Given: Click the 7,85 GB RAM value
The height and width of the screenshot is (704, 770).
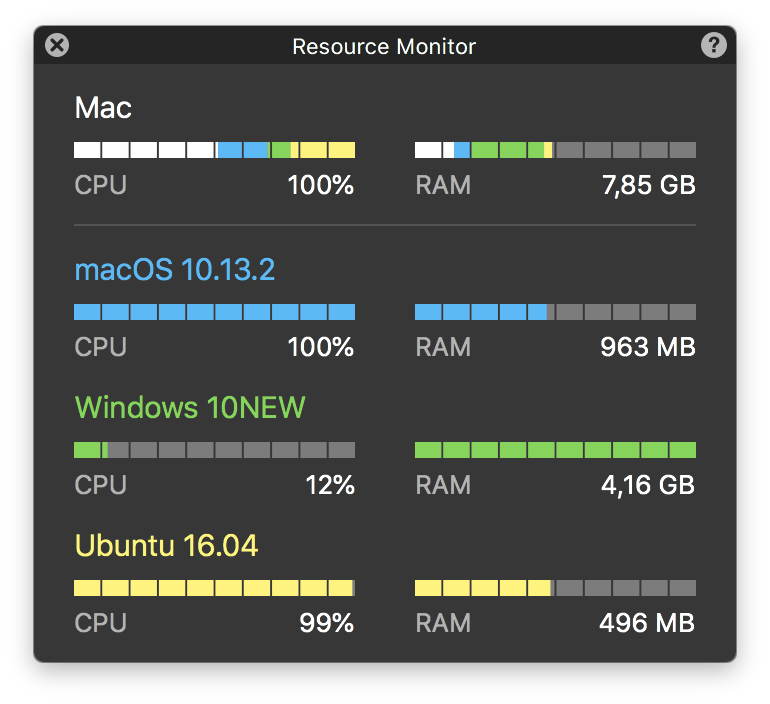Looking at the screenshot, I should (649, 185).
